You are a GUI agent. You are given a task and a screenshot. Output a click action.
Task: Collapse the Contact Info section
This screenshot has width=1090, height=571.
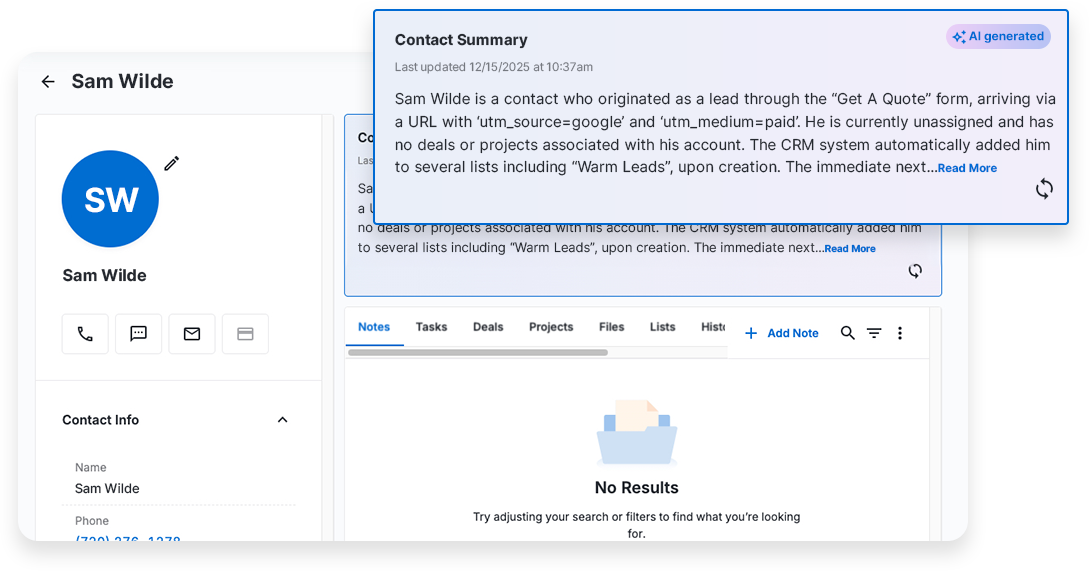[282, 420]
